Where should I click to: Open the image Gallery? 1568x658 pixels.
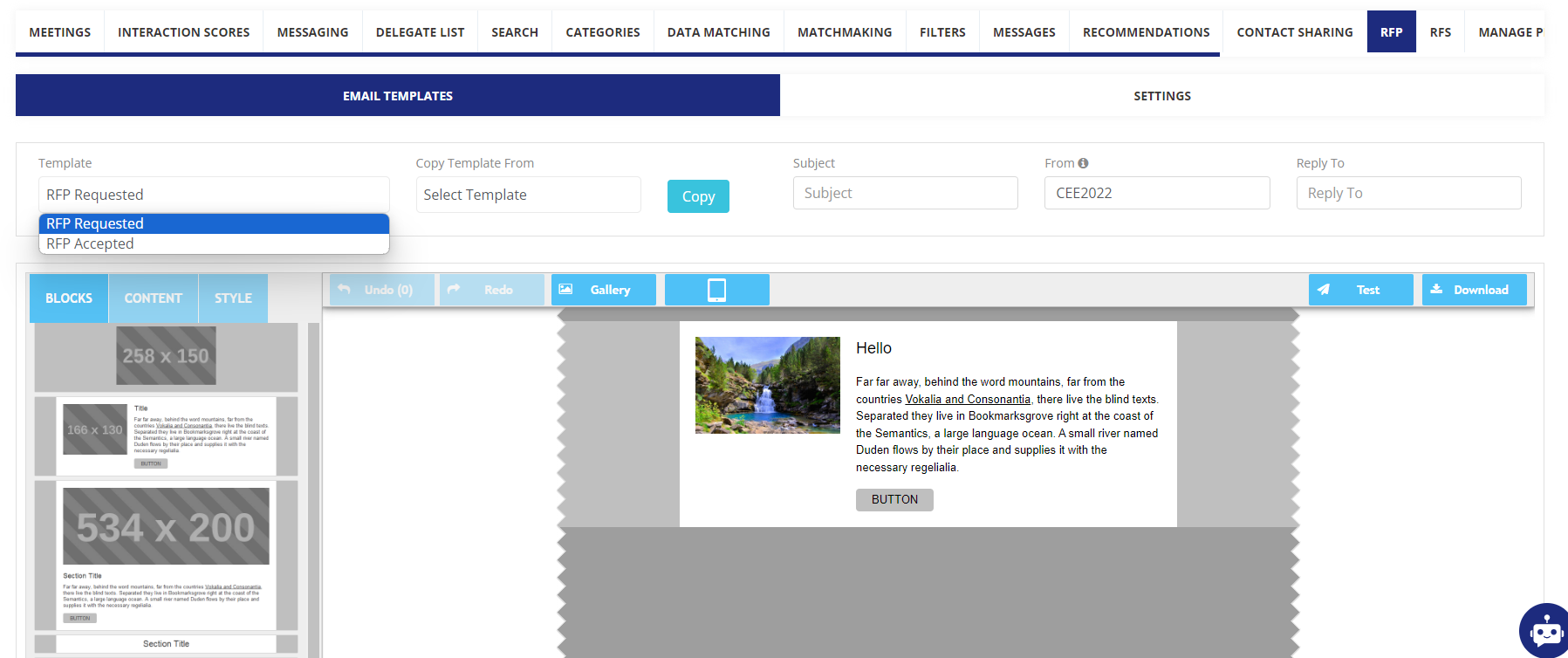click(603, 290)
